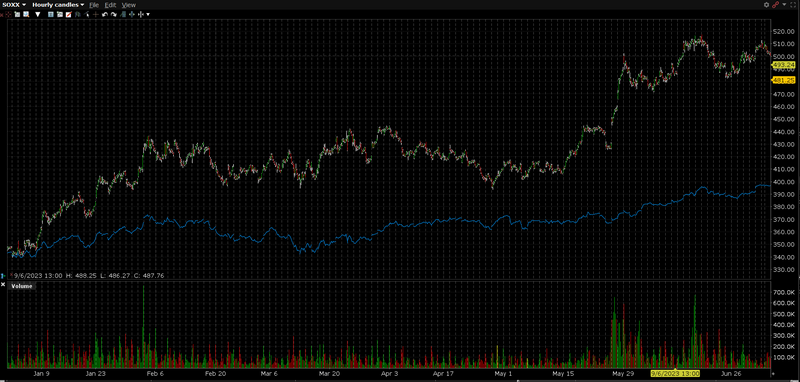Viewport: 800px width, 382px height.
Task: Click the 481.25 yellow price label
Action: pos(784,80)
